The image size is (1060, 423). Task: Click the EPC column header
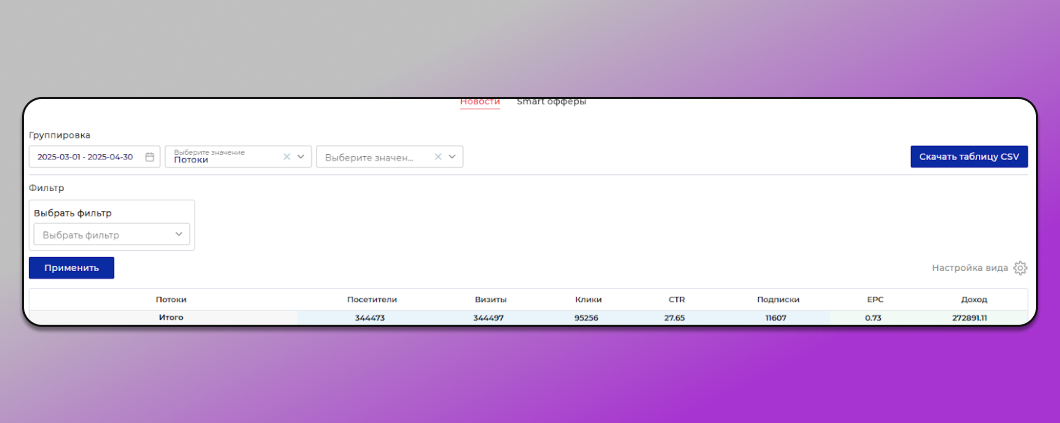click(x=875, y=299)
